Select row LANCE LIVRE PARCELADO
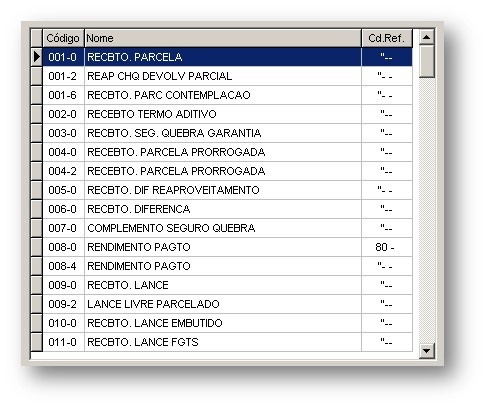 tap(228, 304)
